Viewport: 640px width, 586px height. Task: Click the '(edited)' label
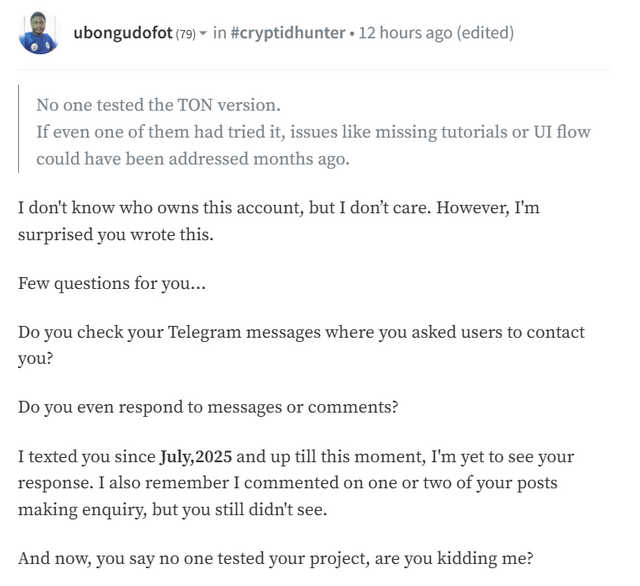click(485, 33)
